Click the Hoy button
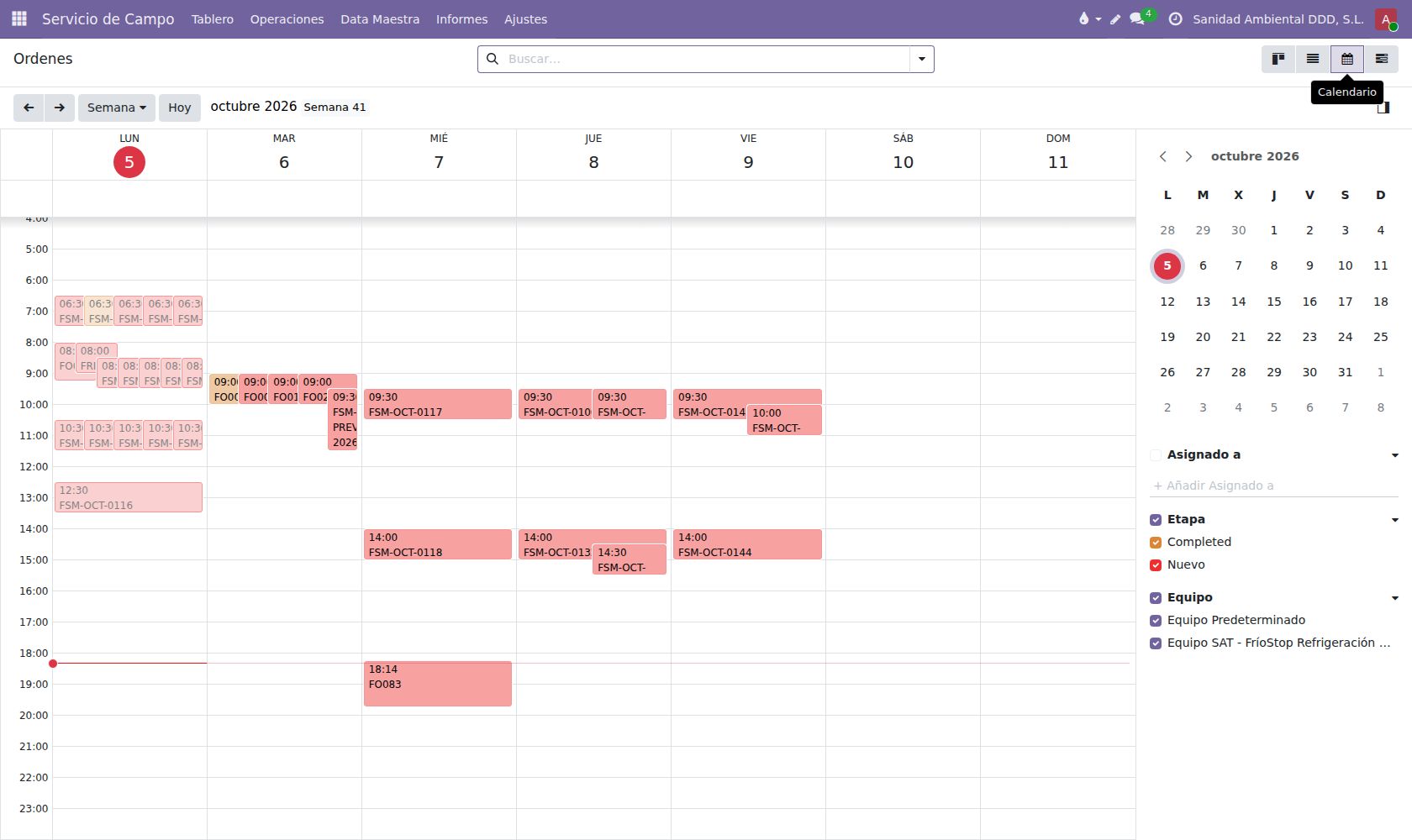 tap(180, 108)
